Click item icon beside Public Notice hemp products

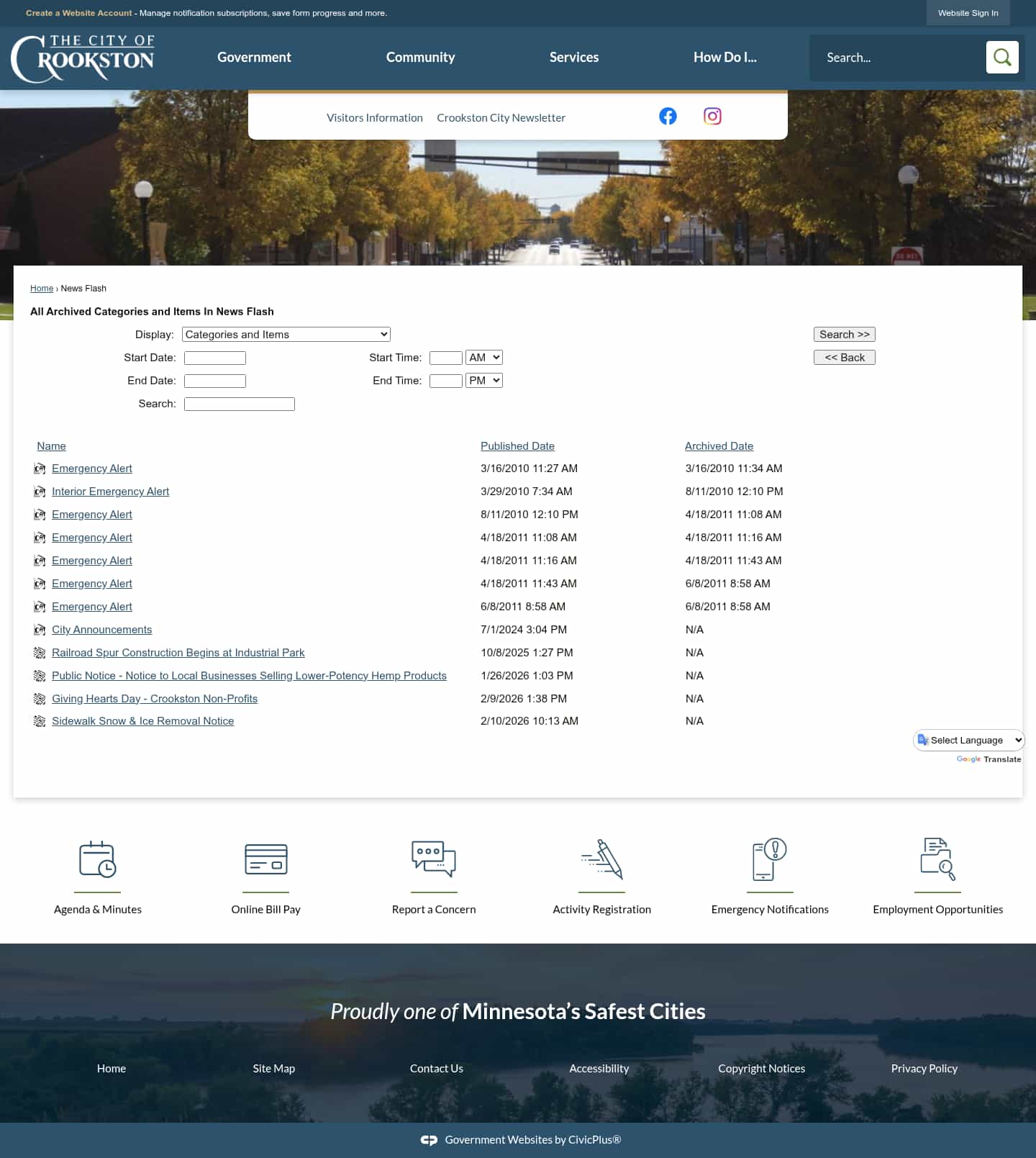click(40, 676)
